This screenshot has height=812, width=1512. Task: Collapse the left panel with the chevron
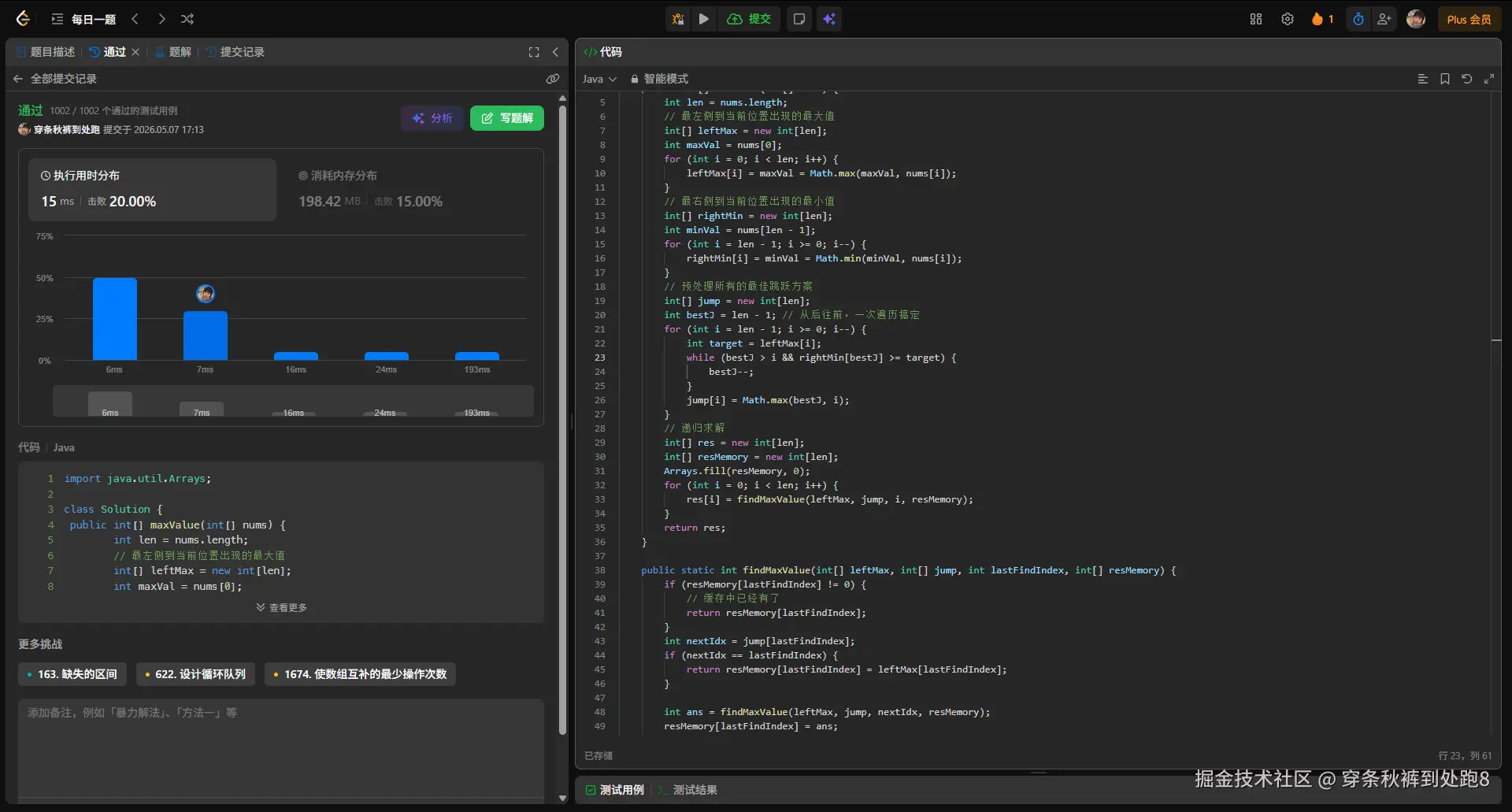(555, 52)
